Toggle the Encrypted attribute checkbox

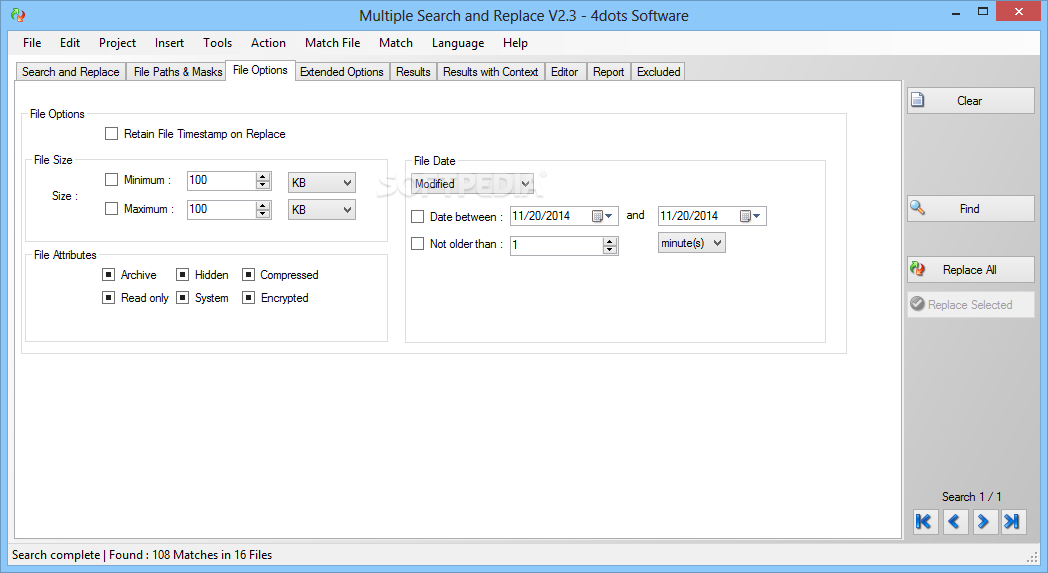pos(248,297)
